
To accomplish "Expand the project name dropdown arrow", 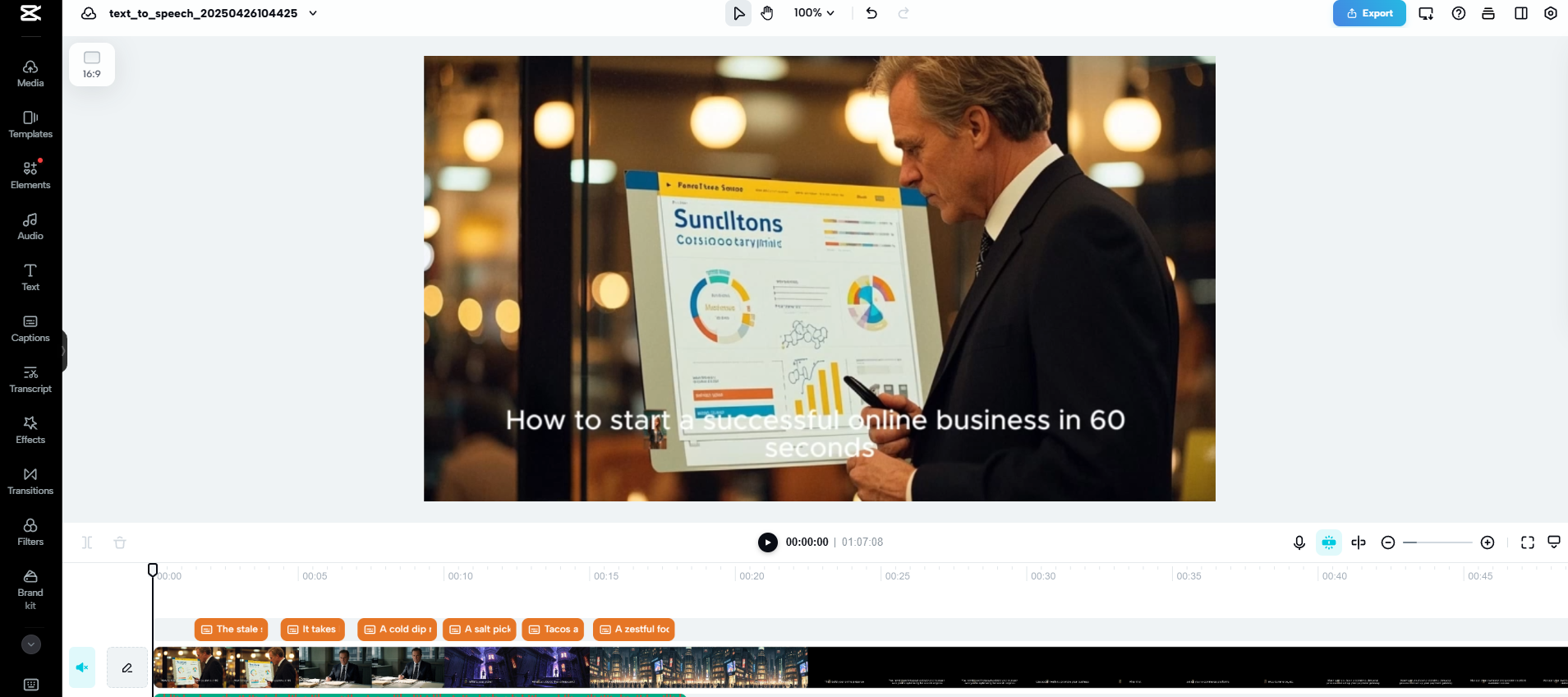I will [313, 13].
